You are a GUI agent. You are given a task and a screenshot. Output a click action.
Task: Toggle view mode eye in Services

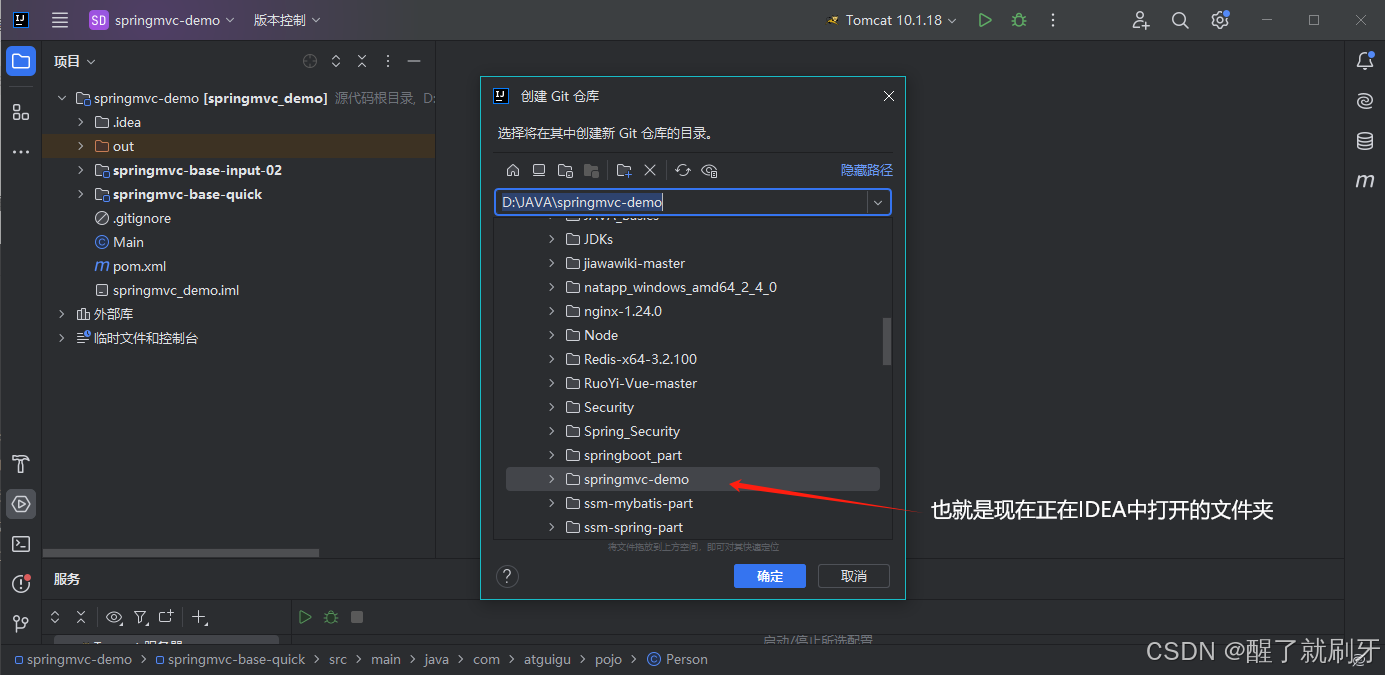(114, 617)
